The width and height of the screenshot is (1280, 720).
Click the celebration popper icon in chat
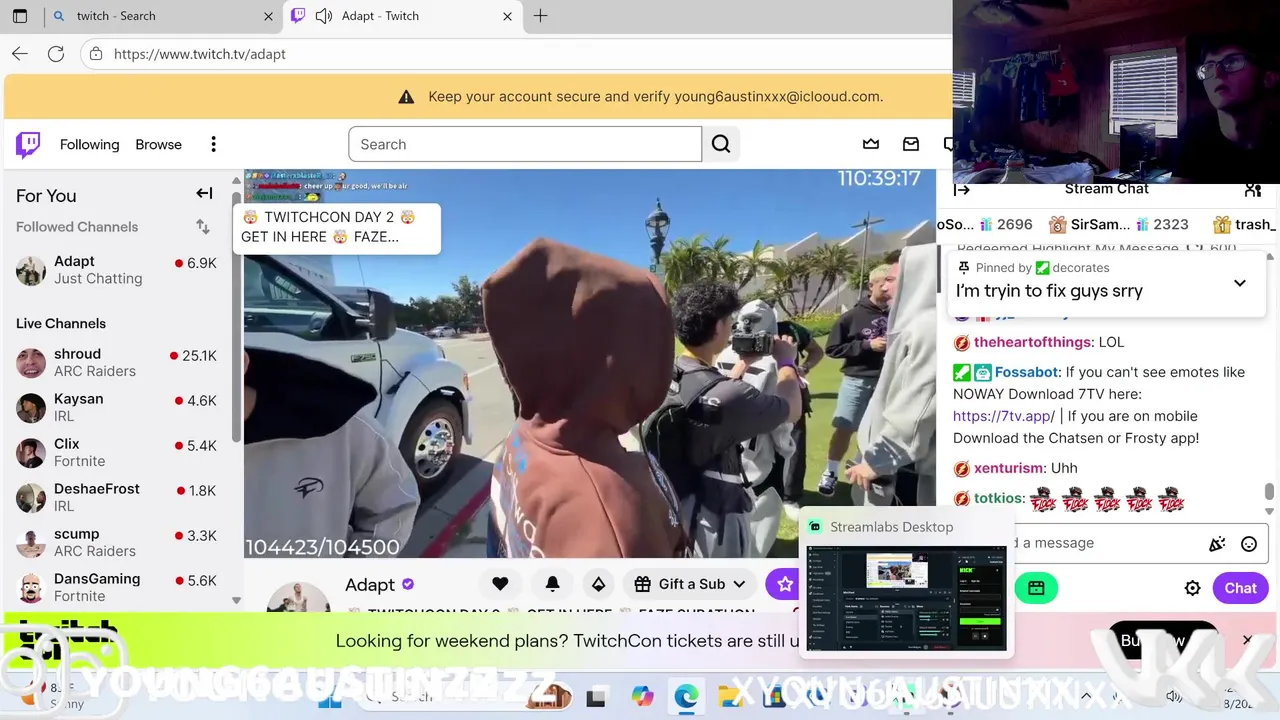tap(1217, 544)
